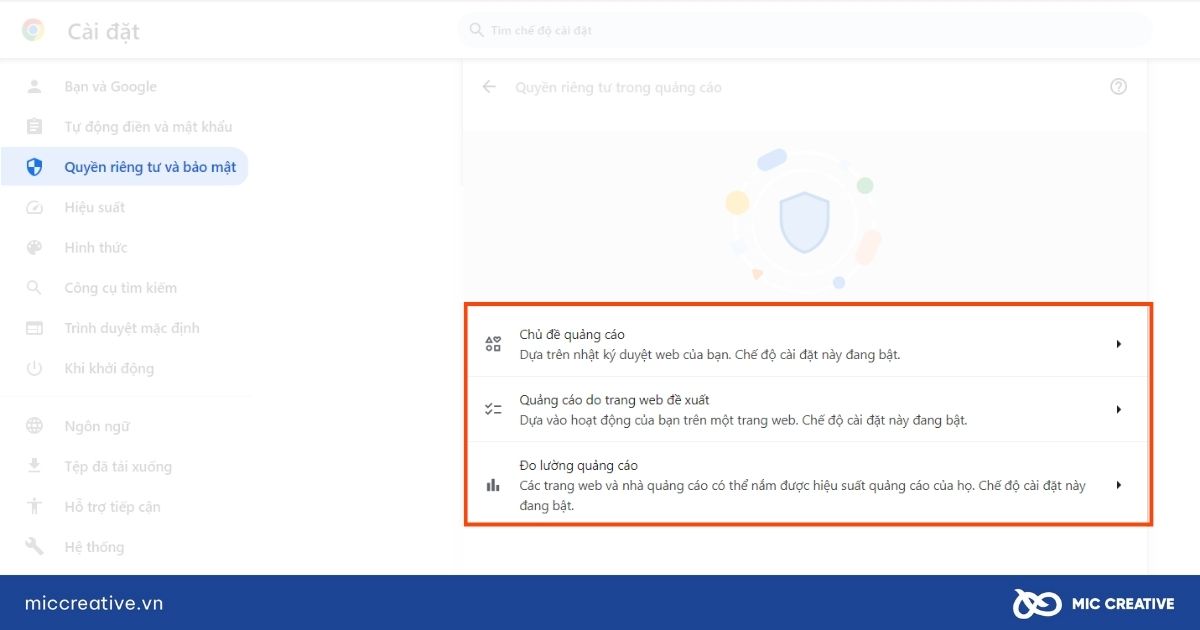Screen dimensions: 1200x630
Task: Select Quyền riêng tư và bảo mật section
Action: tap(124, 167)
